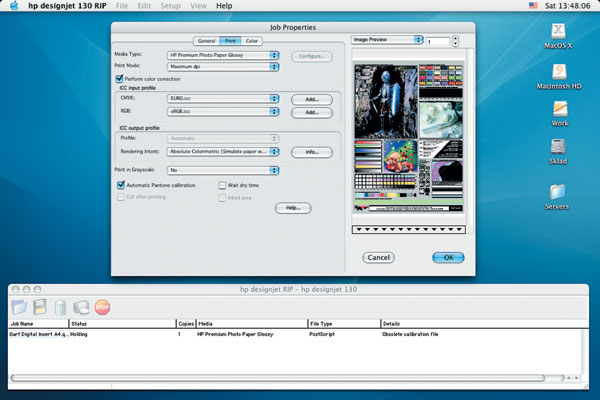Switch to the Color tab
This screenshot has width=600, height=400.
point(252,41)
